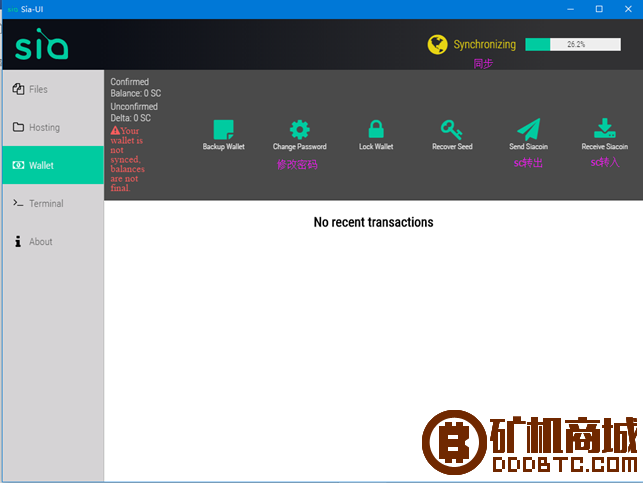Screen dimensions: 643x483
Task: Open the Terminal tab
Action: pyautogui.click(x=53, y=203)
